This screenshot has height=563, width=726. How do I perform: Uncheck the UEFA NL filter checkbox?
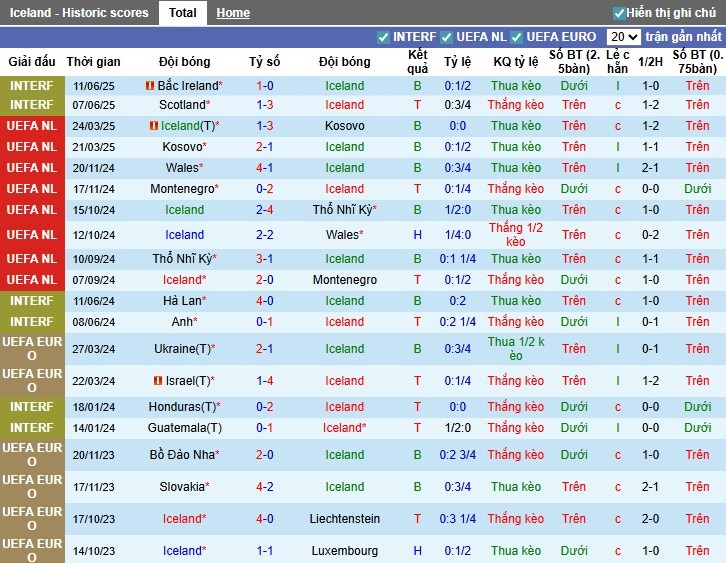pos(448,37)
